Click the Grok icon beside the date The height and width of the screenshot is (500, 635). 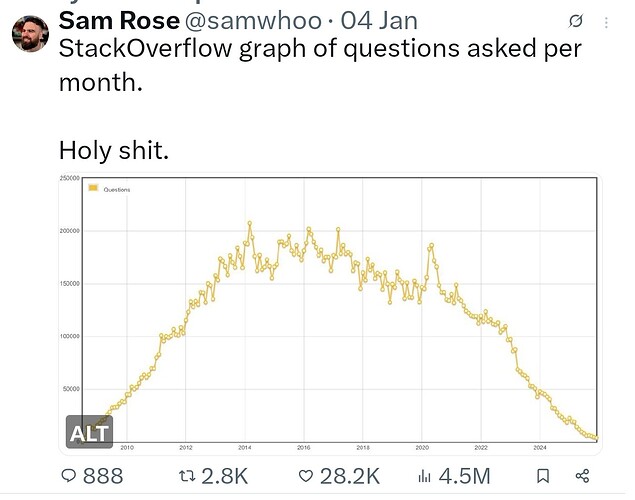575,21
